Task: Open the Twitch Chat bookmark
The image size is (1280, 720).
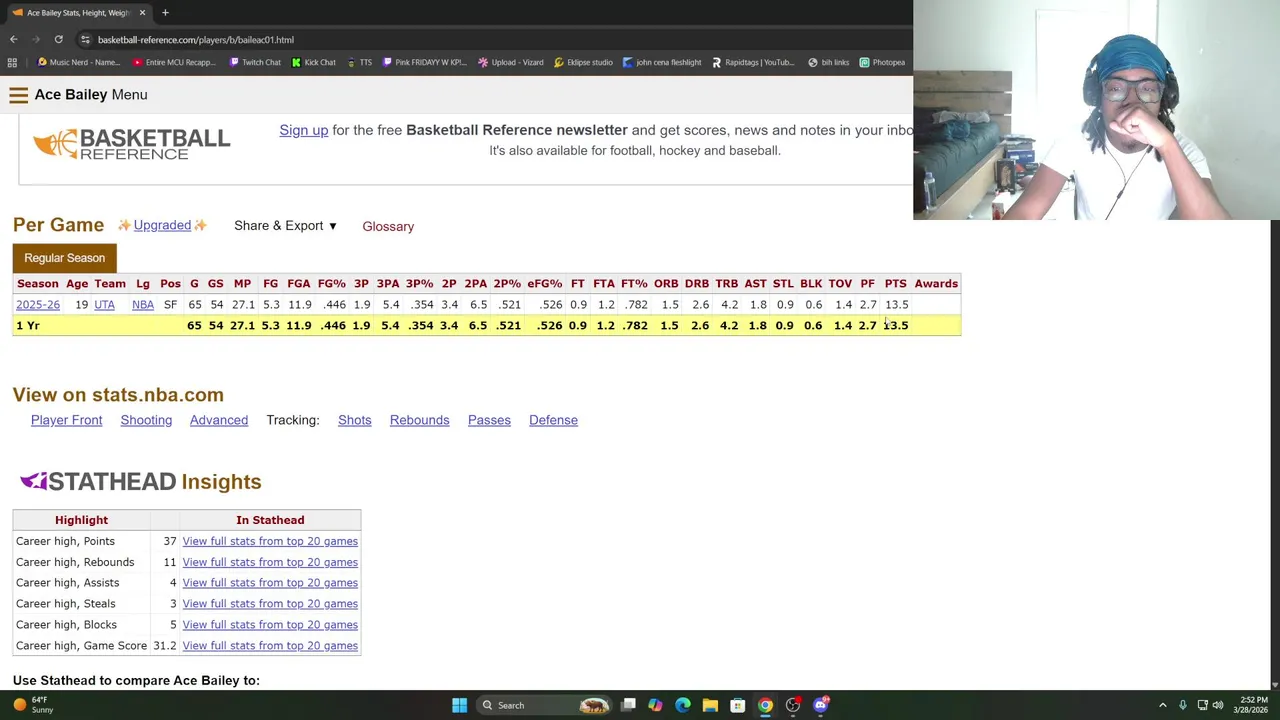Action: pyautogui.click(x=255, y=62)
